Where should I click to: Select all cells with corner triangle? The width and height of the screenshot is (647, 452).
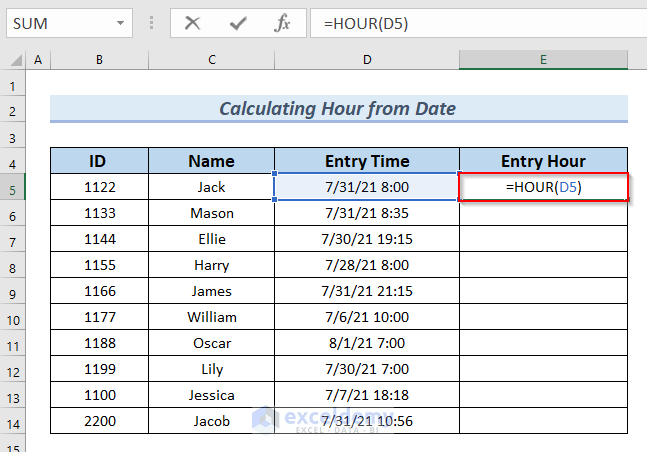point(13,60)
